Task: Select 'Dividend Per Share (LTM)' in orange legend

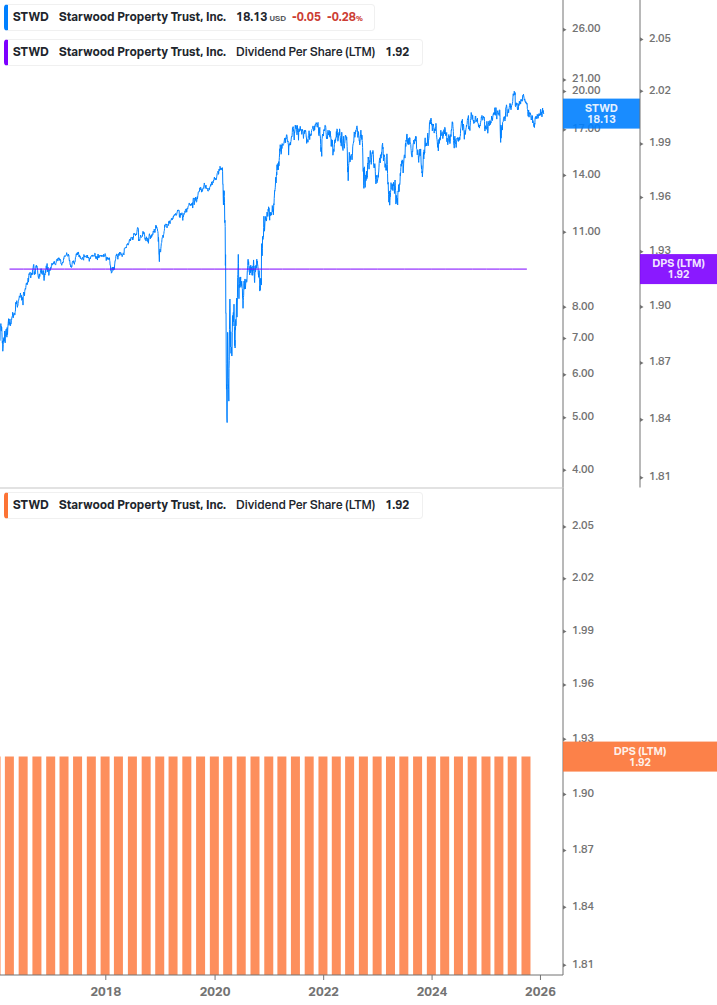Action: [x=305, y=505]
